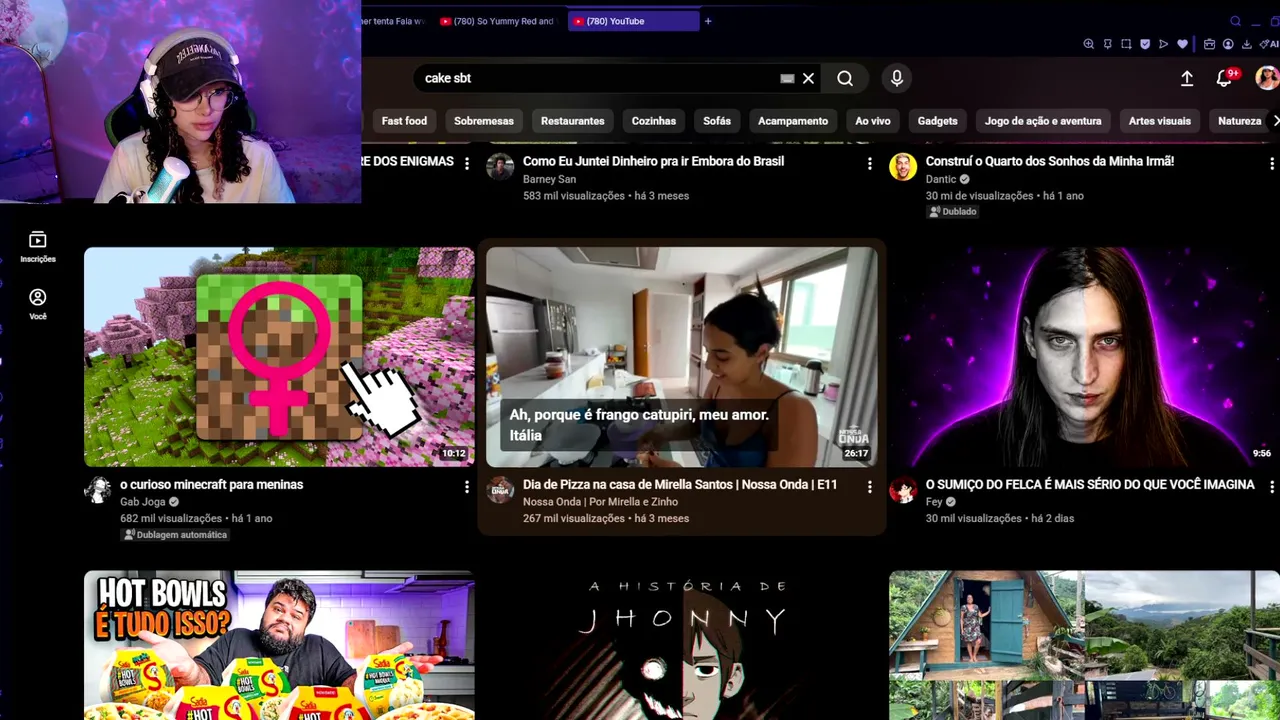Viewport: 1280px width, 720px height.
Task: Open more options for Gab Joga minecraft video
Action: coord(466,487)
